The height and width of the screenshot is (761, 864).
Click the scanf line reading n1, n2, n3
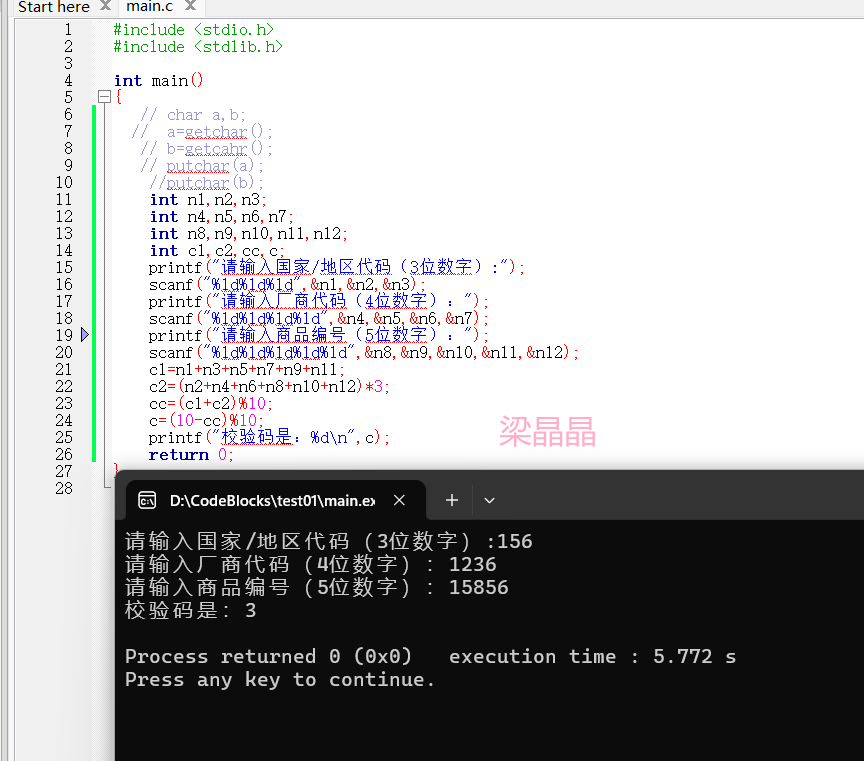(x=287, y=284)
